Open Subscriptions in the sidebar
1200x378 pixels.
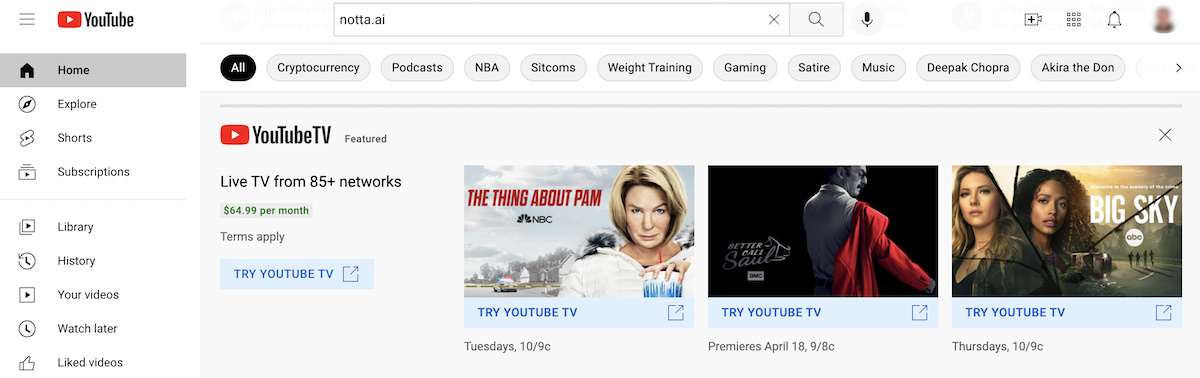(93, 172)
